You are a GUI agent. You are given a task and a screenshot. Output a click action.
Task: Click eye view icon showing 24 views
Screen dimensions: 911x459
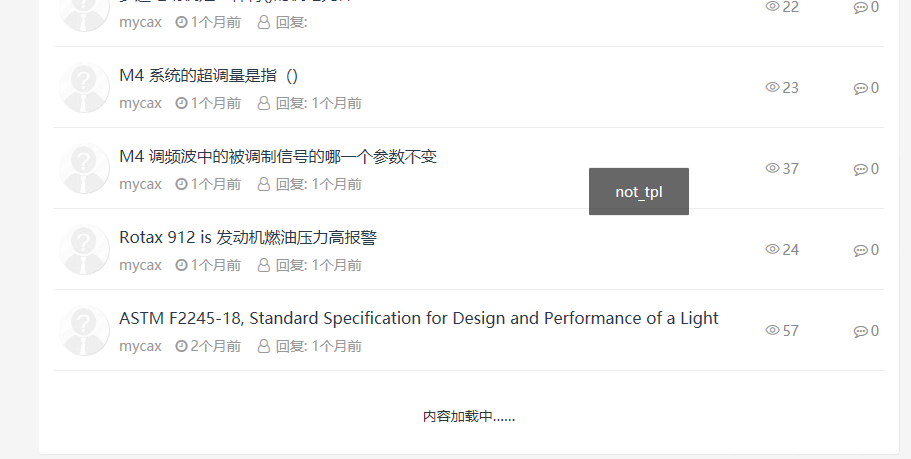click(772, 249)
